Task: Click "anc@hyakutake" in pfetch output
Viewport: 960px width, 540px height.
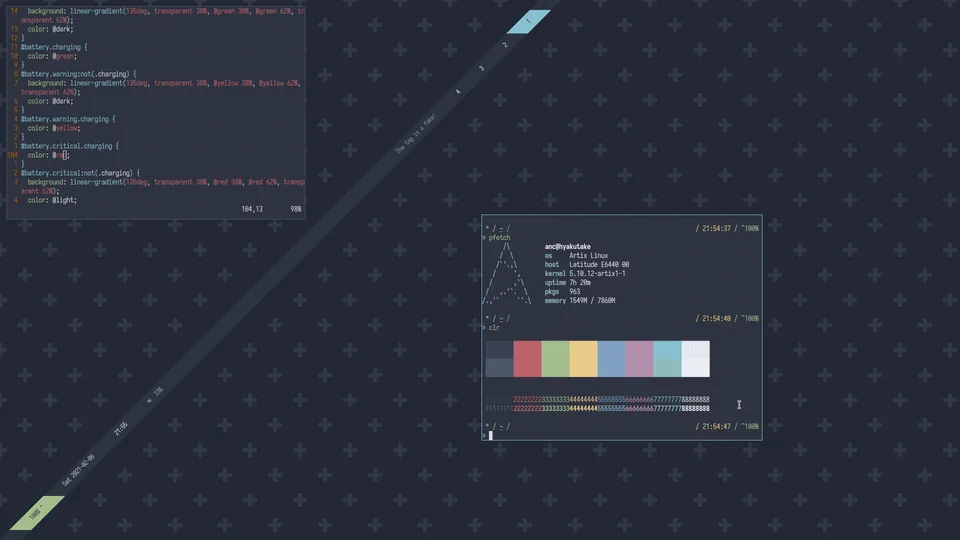Action: click(568, 247)
